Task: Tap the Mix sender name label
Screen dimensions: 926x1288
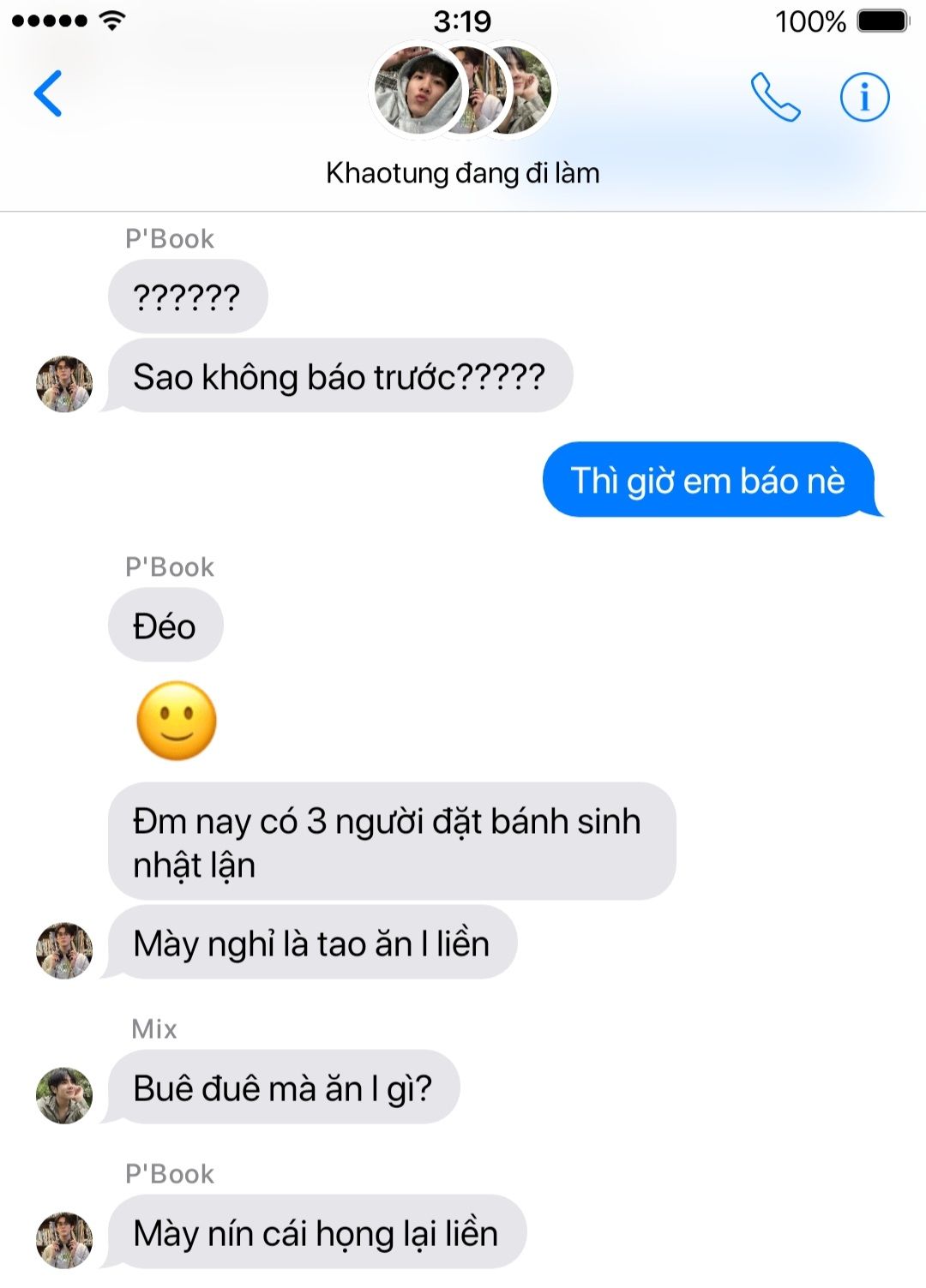Action: click(x=154, y=1028)
